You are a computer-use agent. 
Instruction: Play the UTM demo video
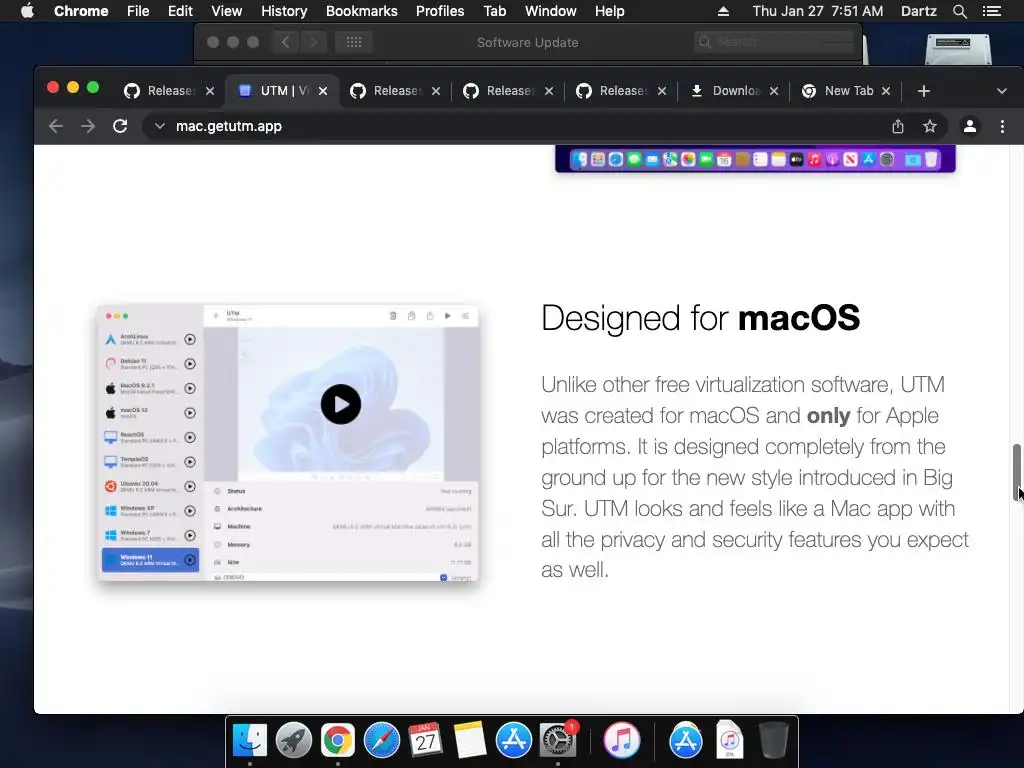pos(340,404)
